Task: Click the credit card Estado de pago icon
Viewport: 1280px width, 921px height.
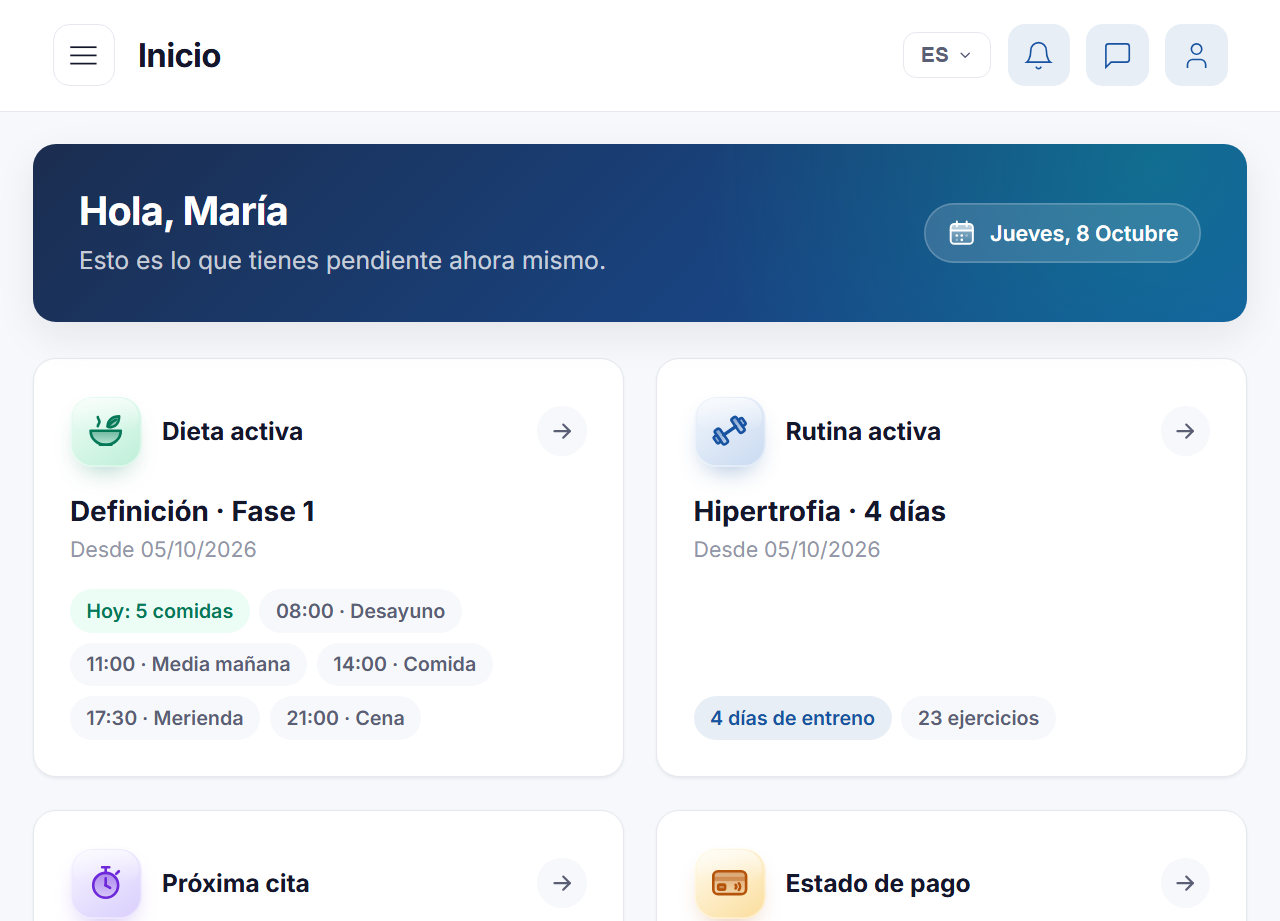Action: point(730,883)
